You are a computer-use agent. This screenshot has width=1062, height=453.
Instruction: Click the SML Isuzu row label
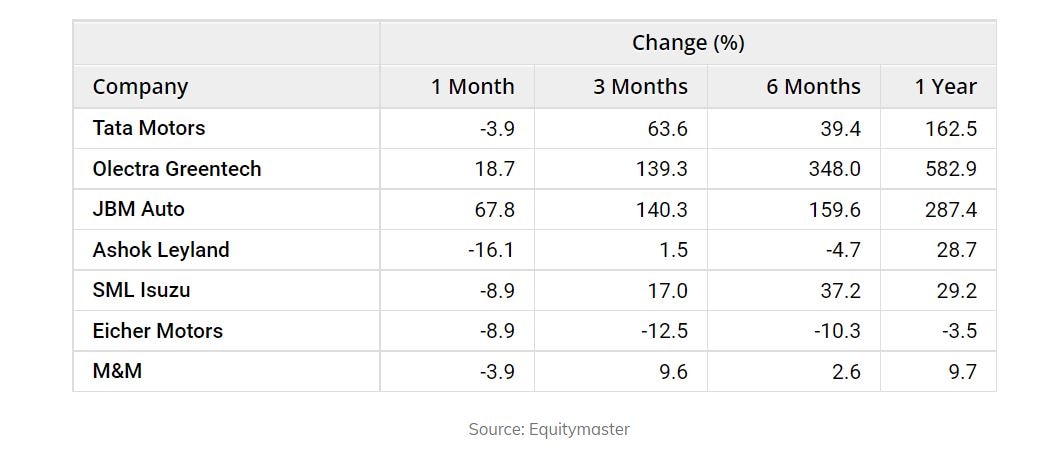point(142,291)
